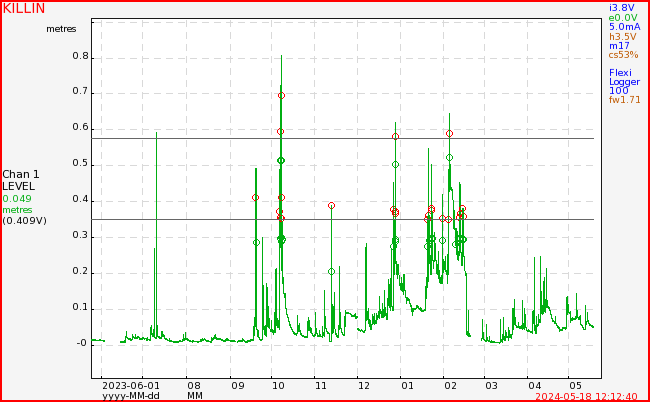
Task: Select the red marker atop the February peak
Action: click(449, 134)
